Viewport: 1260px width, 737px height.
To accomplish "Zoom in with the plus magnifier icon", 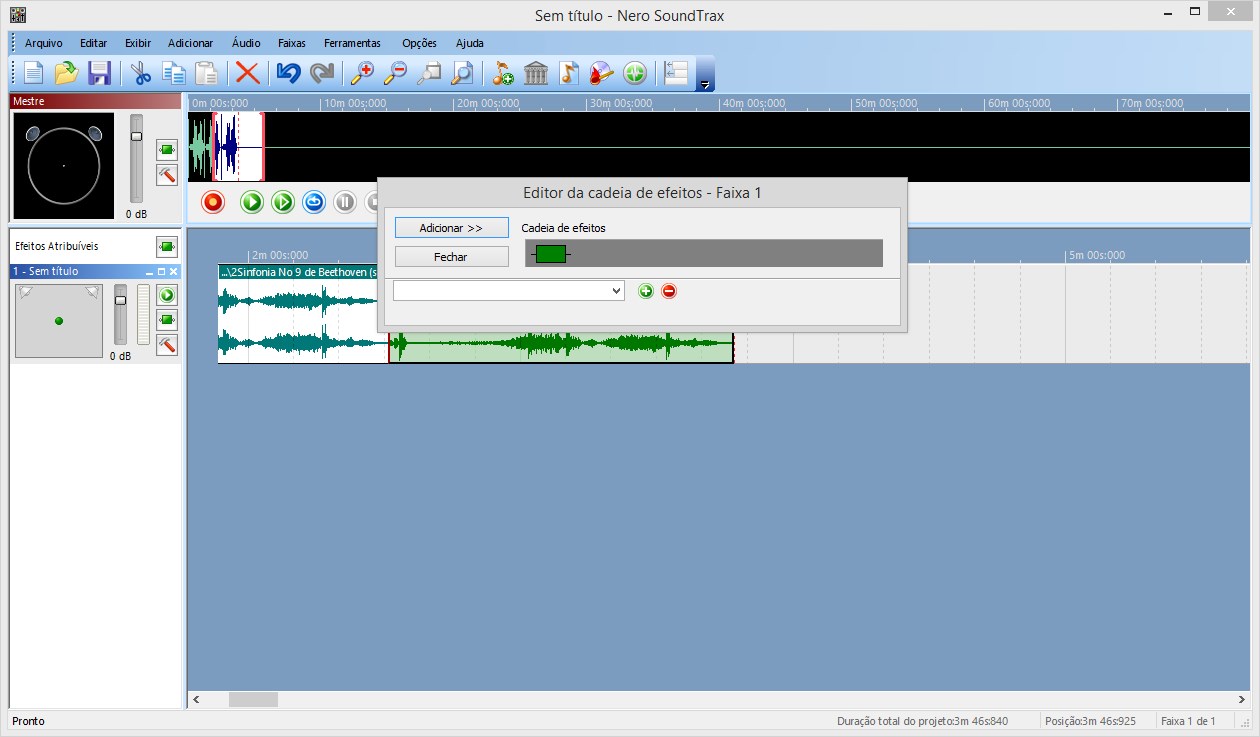I will (362, 73).
